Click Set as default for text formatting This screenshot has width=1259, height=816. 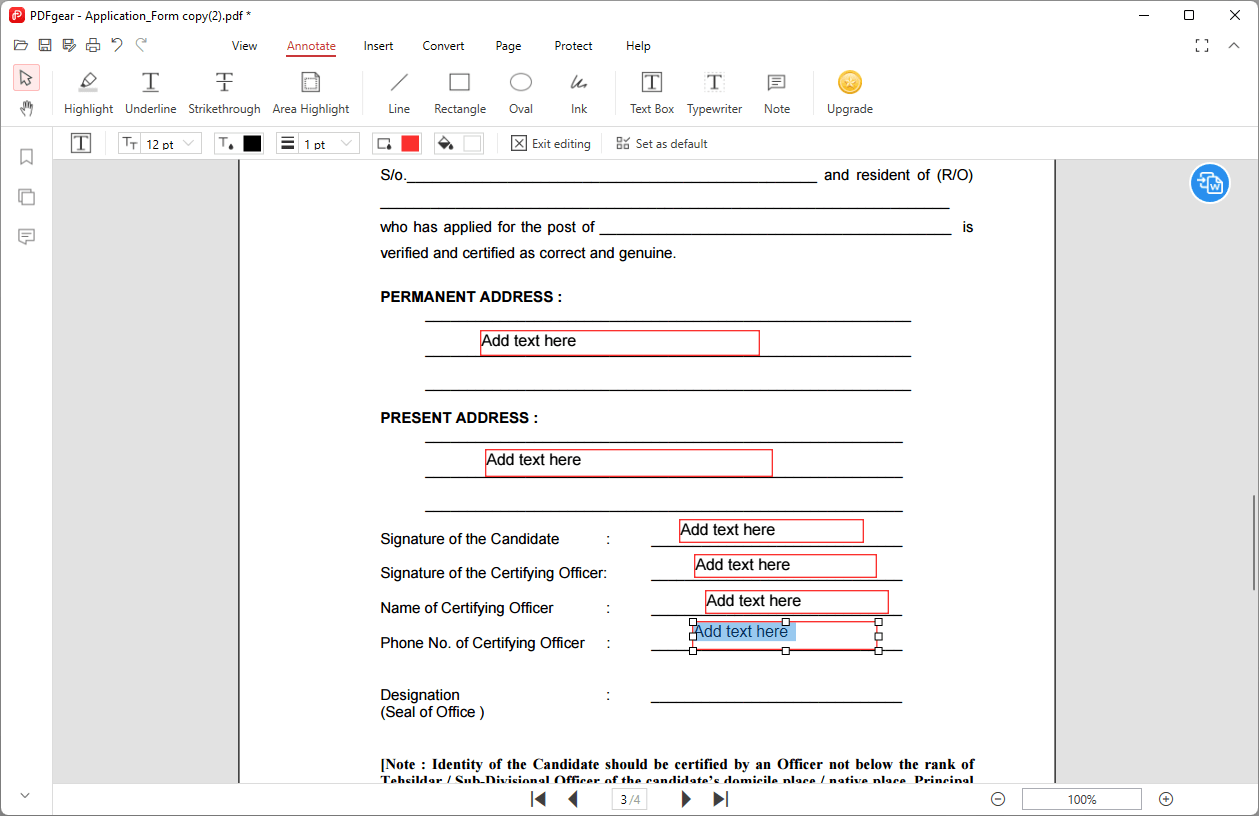coord(661,143)
